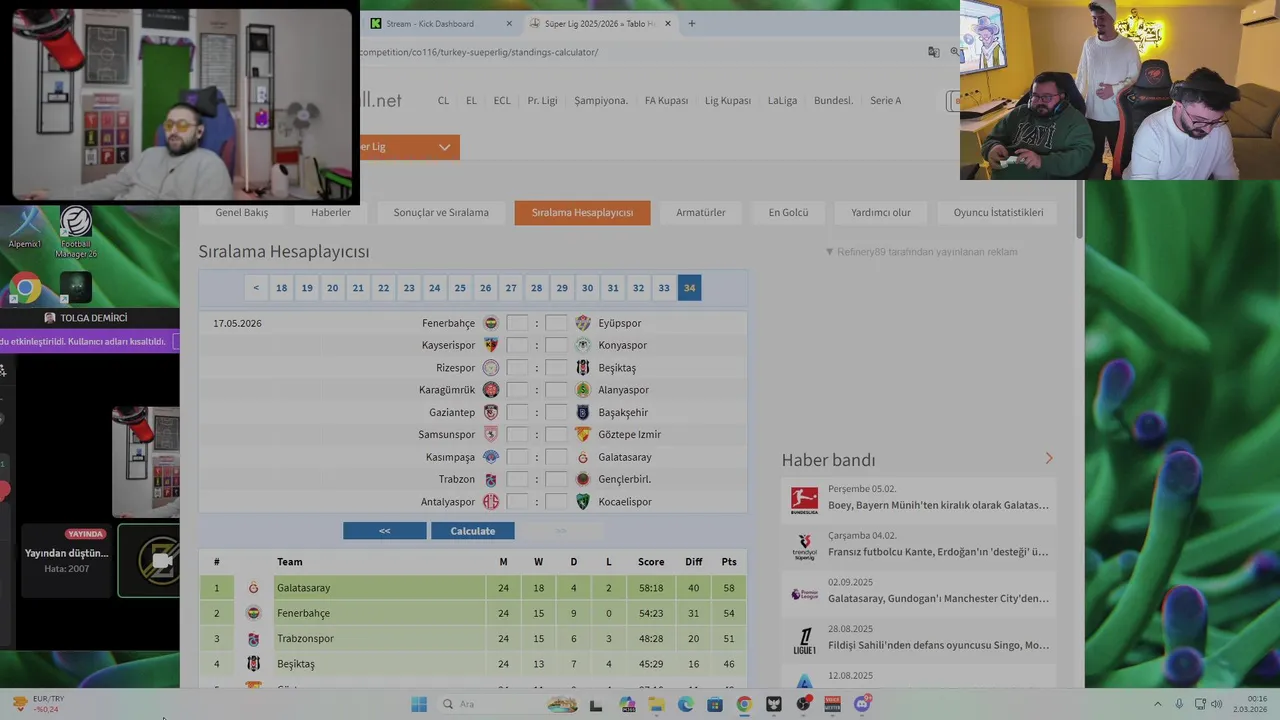
Task: Click the Samsunspor club crest
Action: (x=491, y=434)
